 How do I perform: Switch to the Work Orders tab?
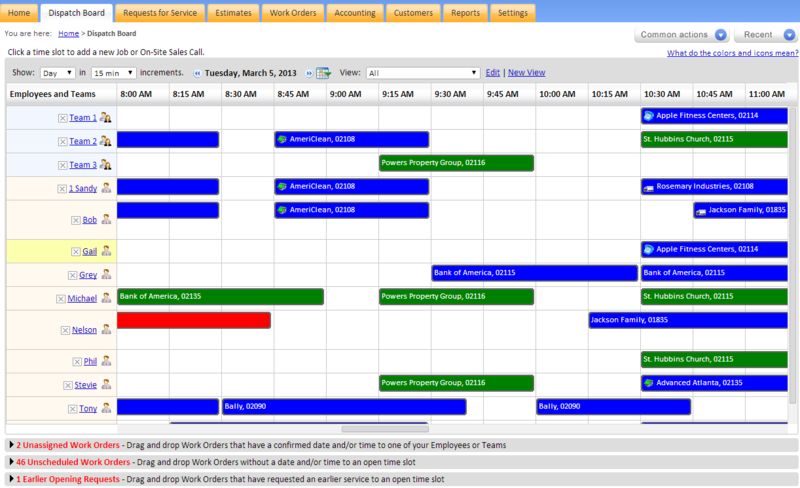(293, 13)
